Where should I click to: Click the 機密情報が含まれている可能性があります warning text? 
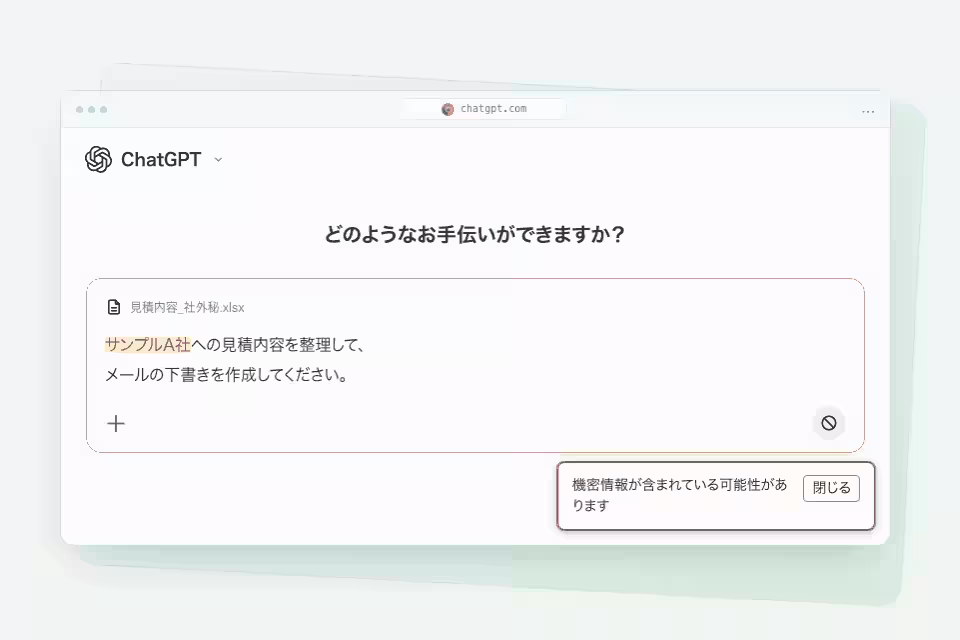(x=680, y=495)
